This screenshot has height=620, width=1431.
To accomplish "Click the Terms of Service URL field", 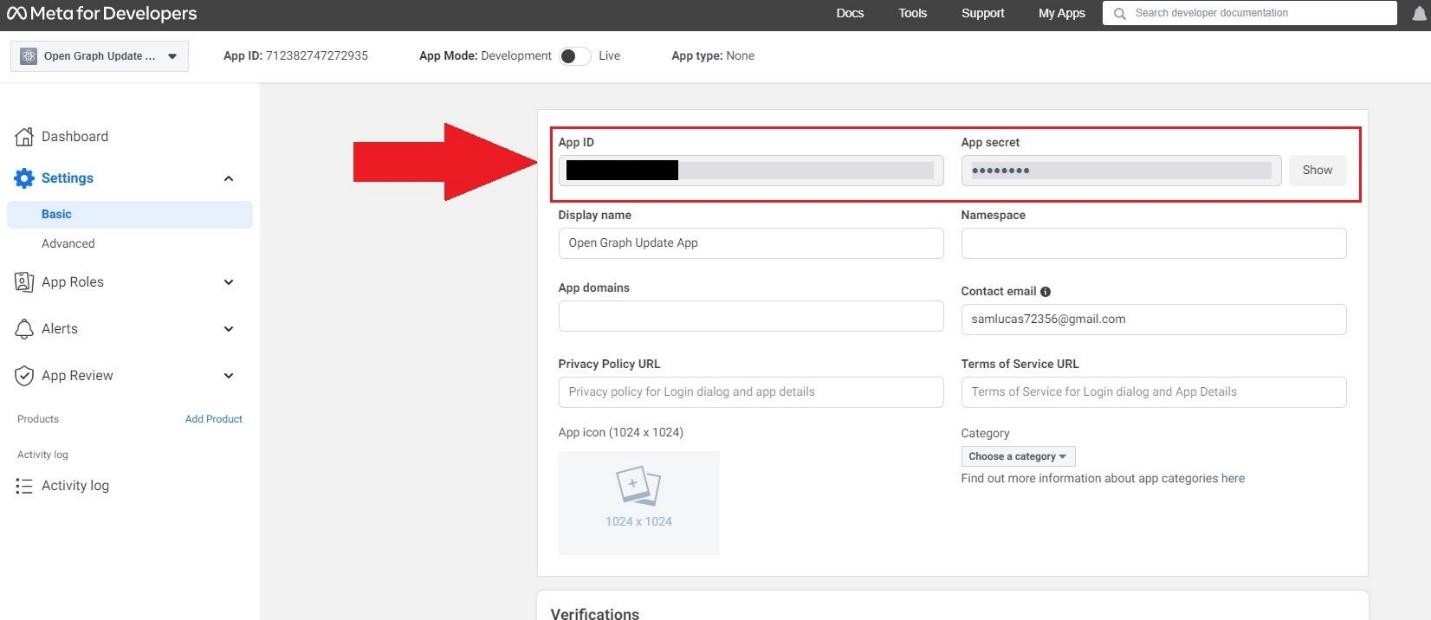I will click(x=1154, y=392).
